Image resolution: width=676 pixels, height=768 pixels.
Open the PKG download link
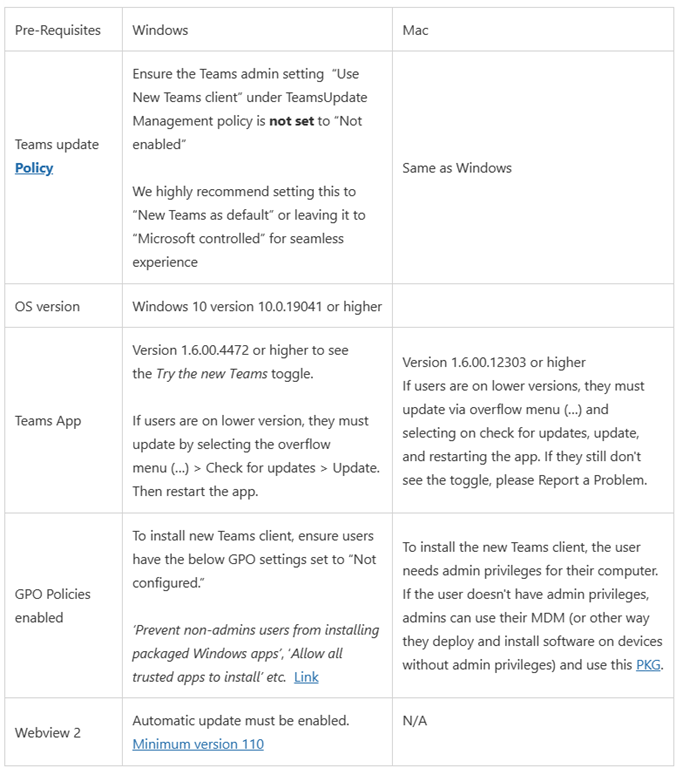[648, 665]
